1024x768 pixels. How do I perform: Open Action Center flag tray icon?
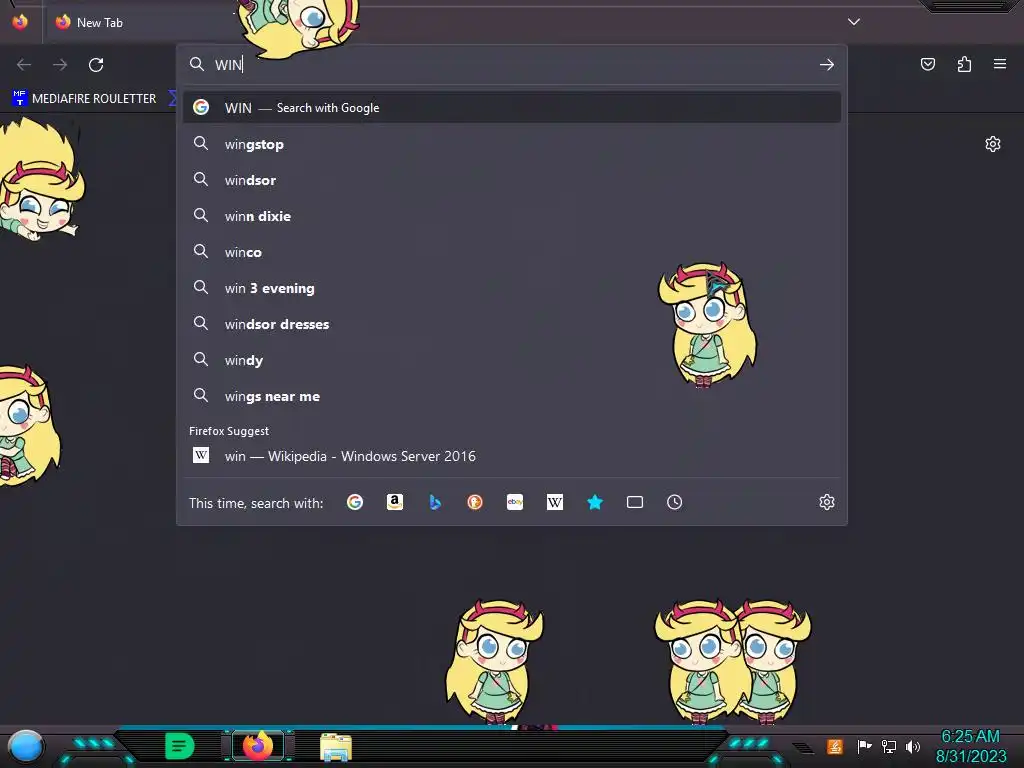[x=864, y=746]
